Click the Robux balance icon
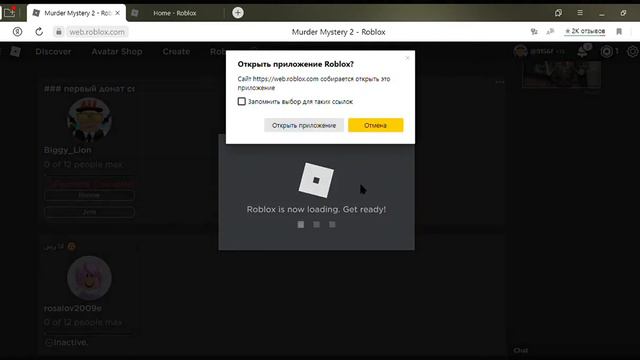This screenshot has width=640, height=360. [607, 51]
